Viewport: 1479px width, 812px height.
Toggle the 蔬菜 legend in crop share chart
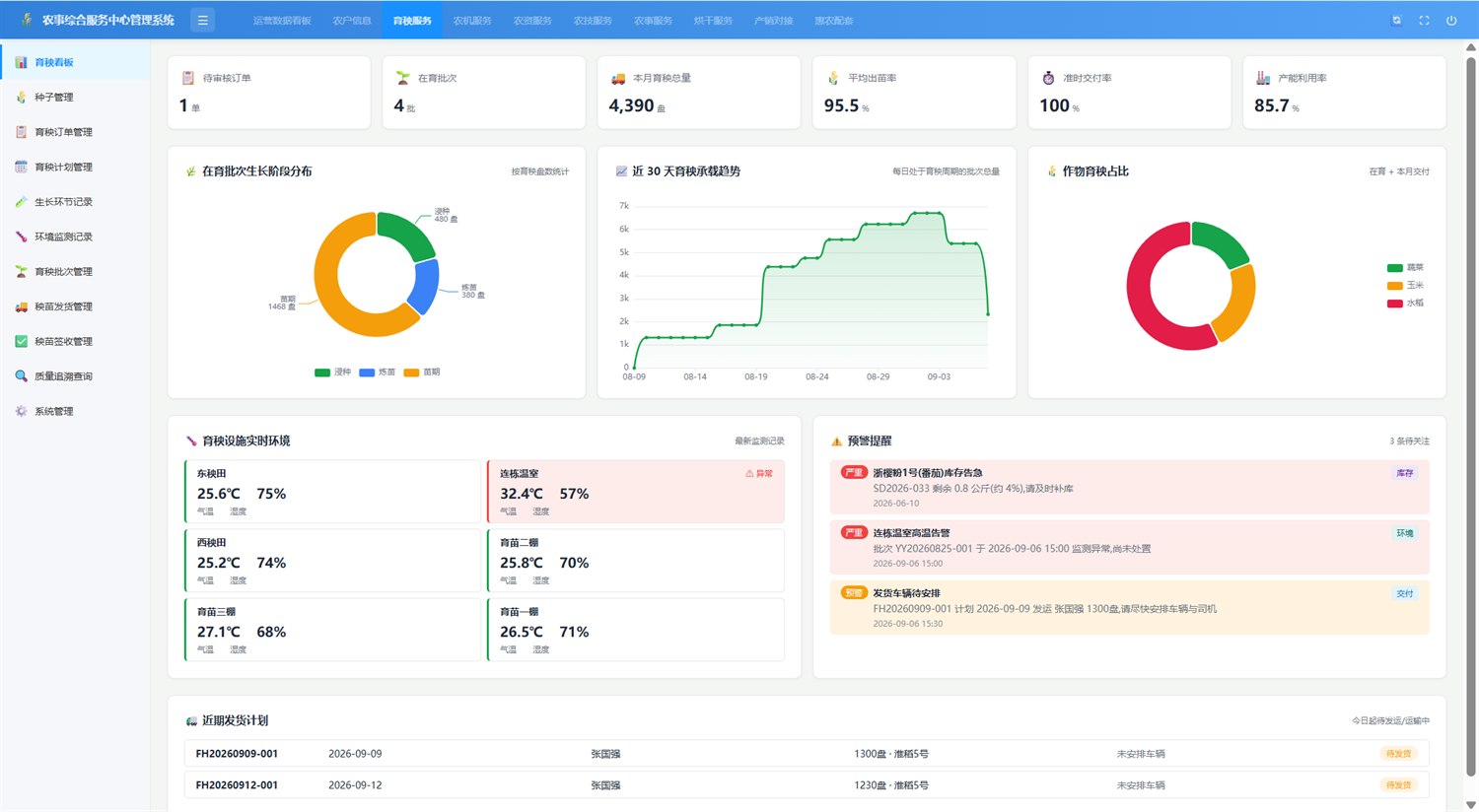pos(1405,268)
